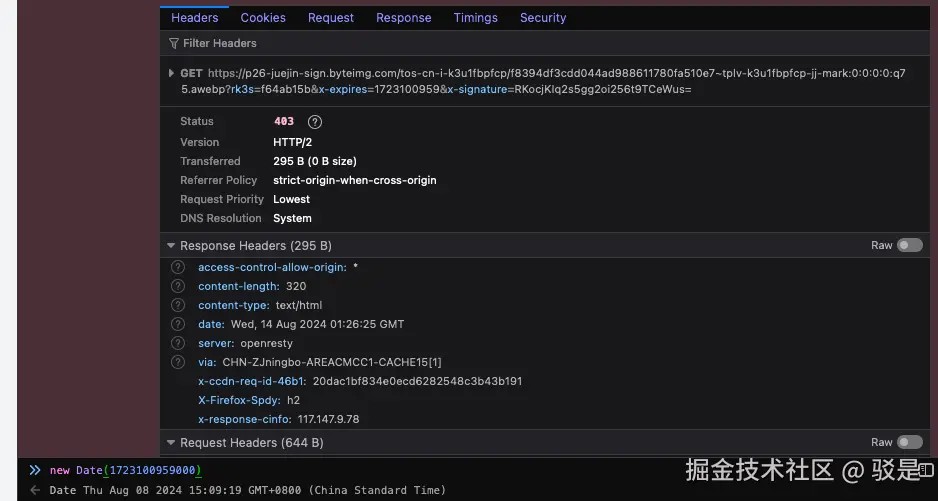This screenshot has width=938, height=501.
Task: Click the Filter Headers input field
Action: click(400, 43)
